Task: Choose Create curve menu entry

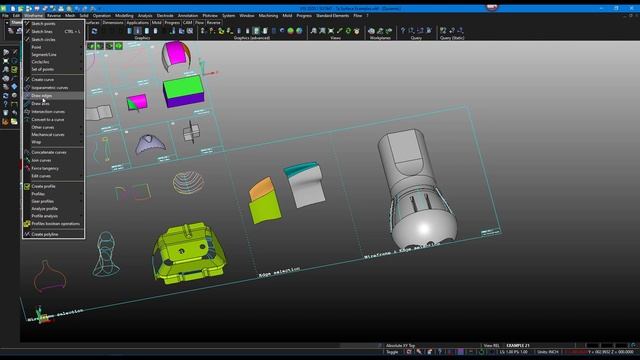Action: coord(53,80)
